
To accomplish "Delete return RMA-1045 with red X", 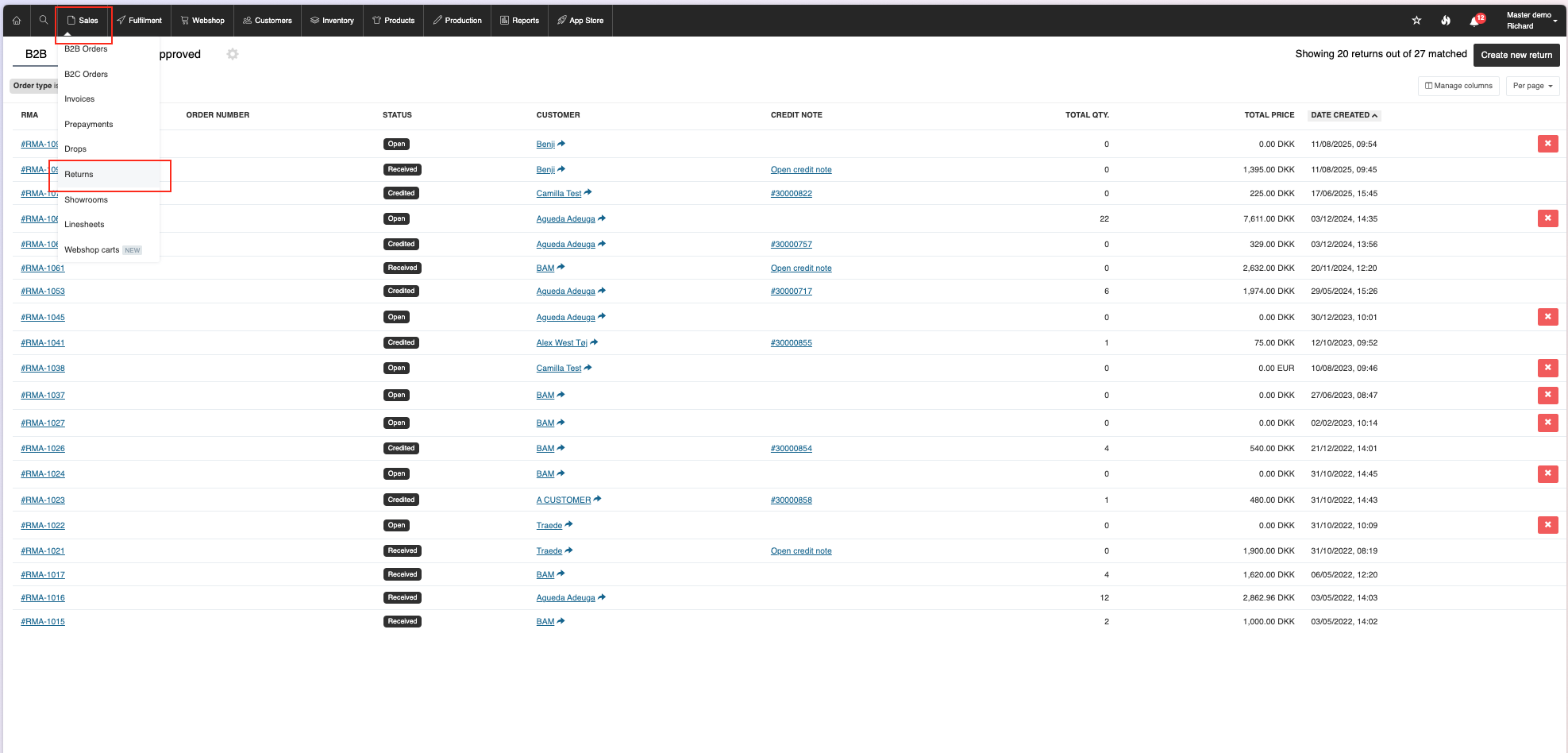I will pos(1547,317).
